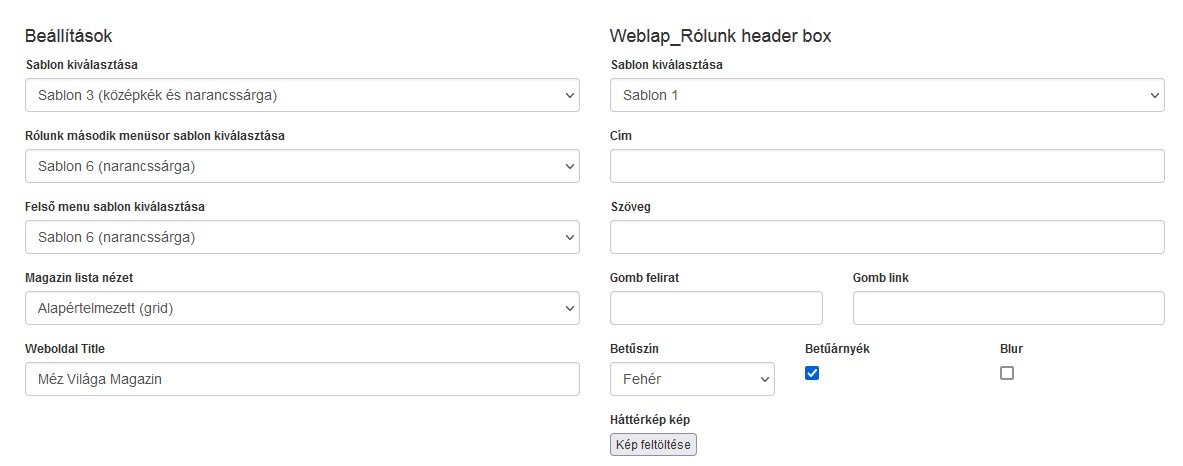Open header box Sablon 1 dropdown
Viewport: 1183px width, 466px height.
point(887,95)
